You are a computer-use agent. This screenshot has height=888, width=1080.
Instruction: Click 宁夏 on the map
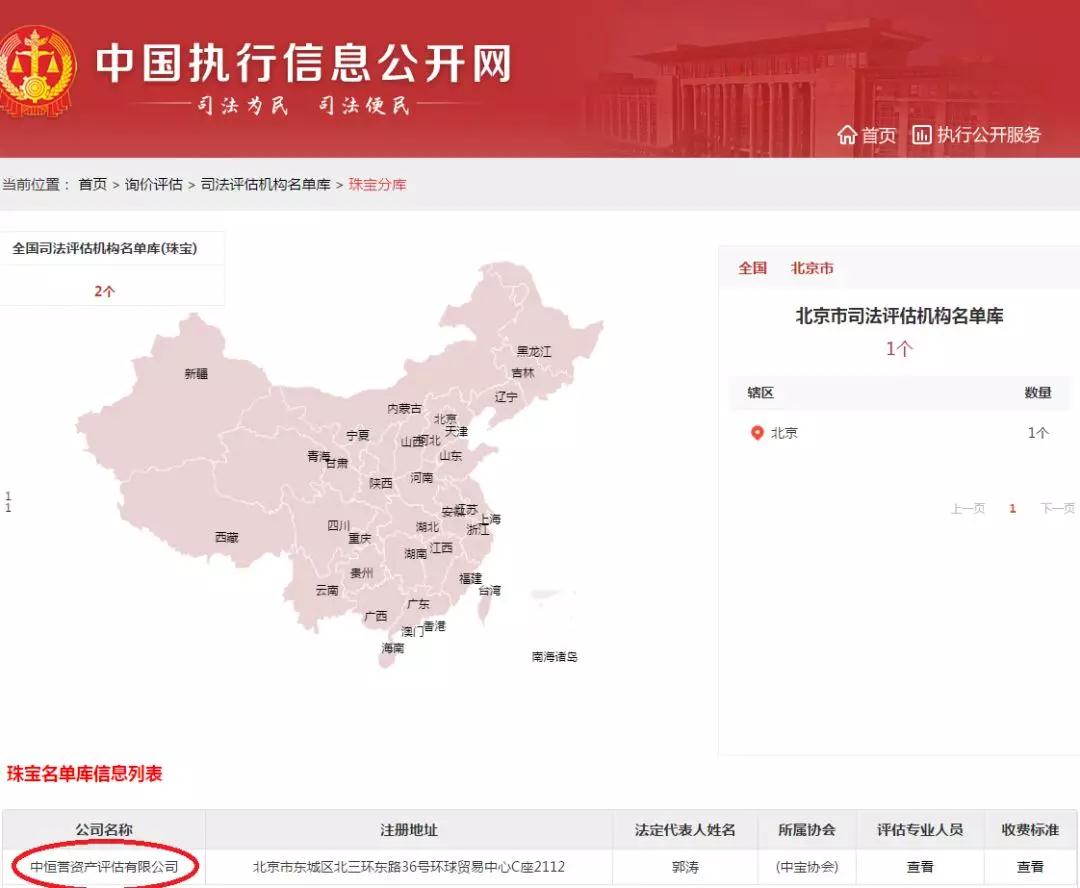357,435
